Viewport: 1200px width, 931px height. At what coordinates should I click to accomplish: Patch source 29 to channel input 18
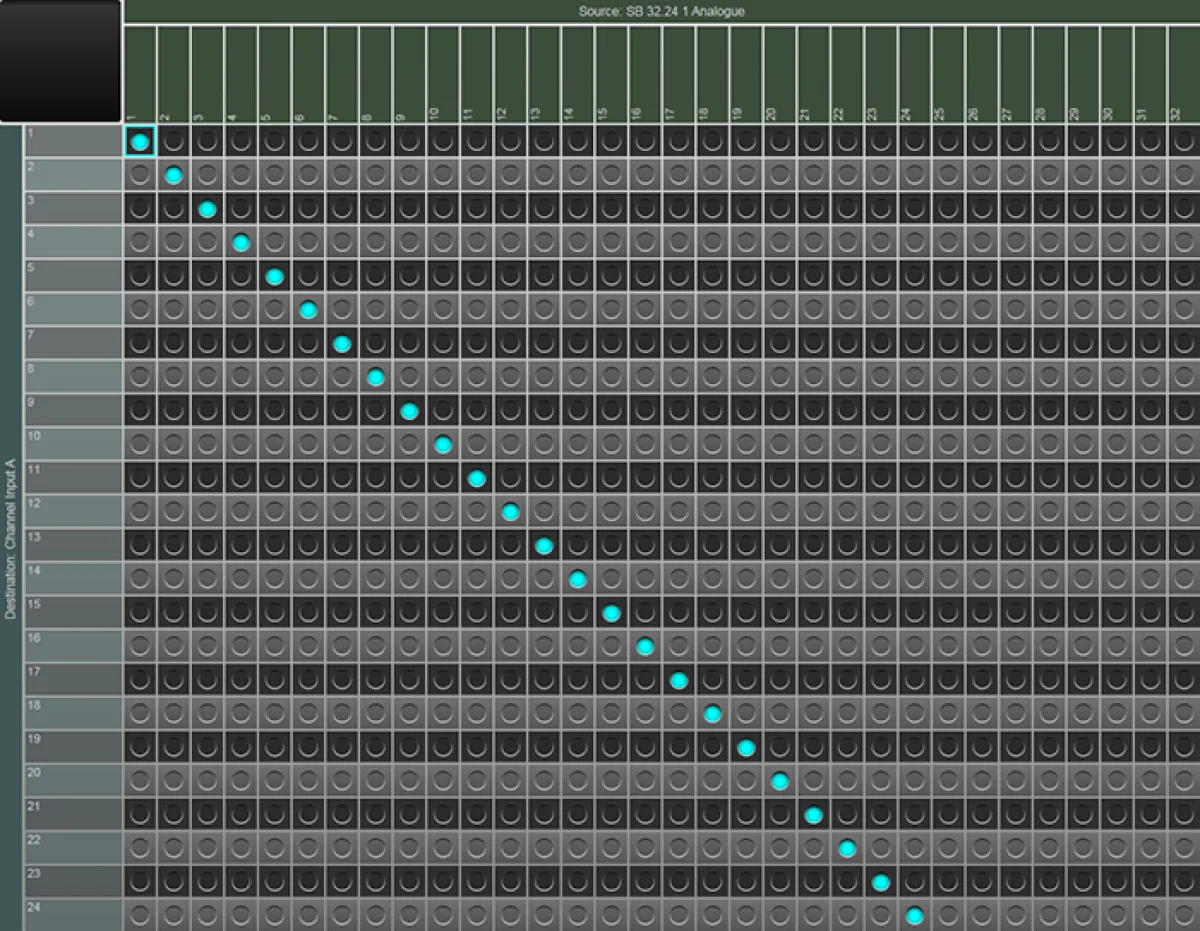click(1083, 714)
